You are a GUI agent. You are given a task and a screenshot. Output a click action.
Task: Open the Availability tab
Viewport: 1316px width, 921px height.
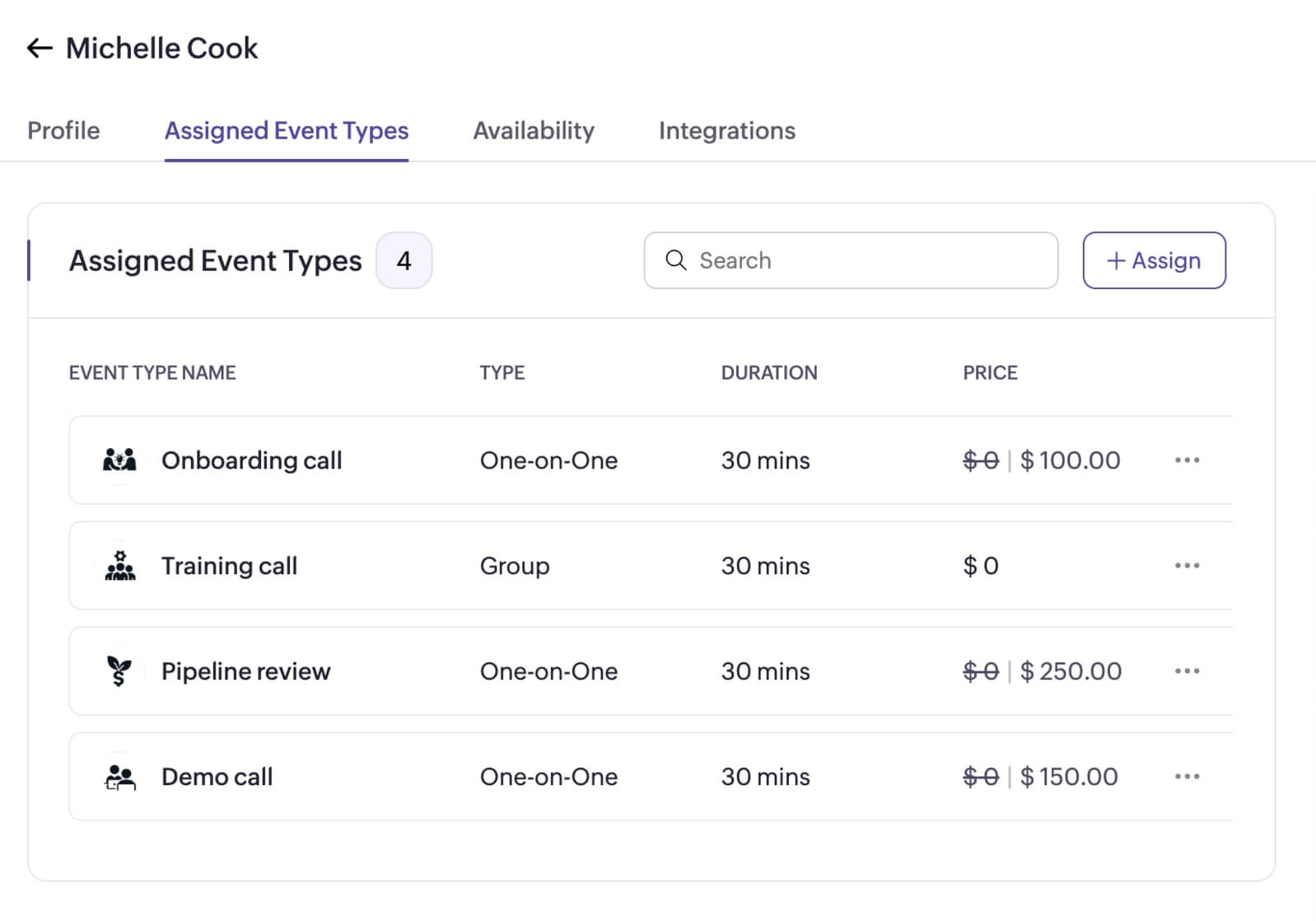pyautogui.click(x=534, y=131)
